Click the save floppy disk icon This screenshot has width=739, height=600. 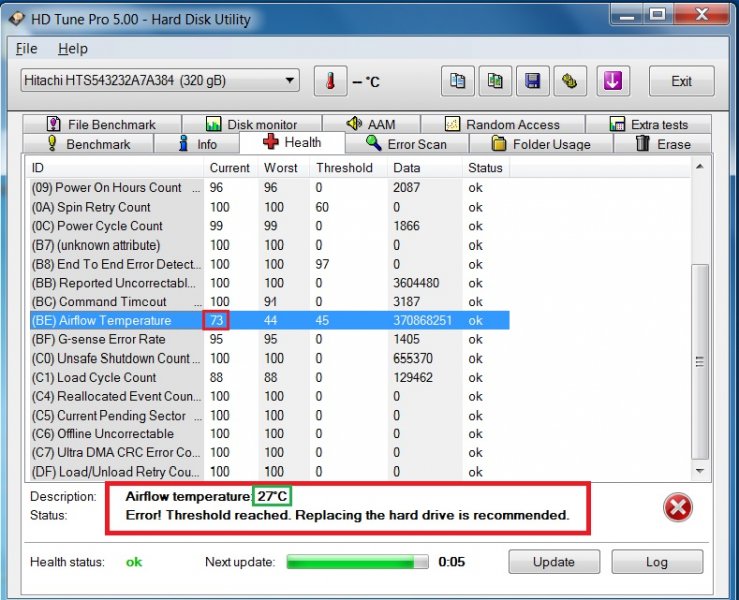pyautogui.click(x=533, y=81)
